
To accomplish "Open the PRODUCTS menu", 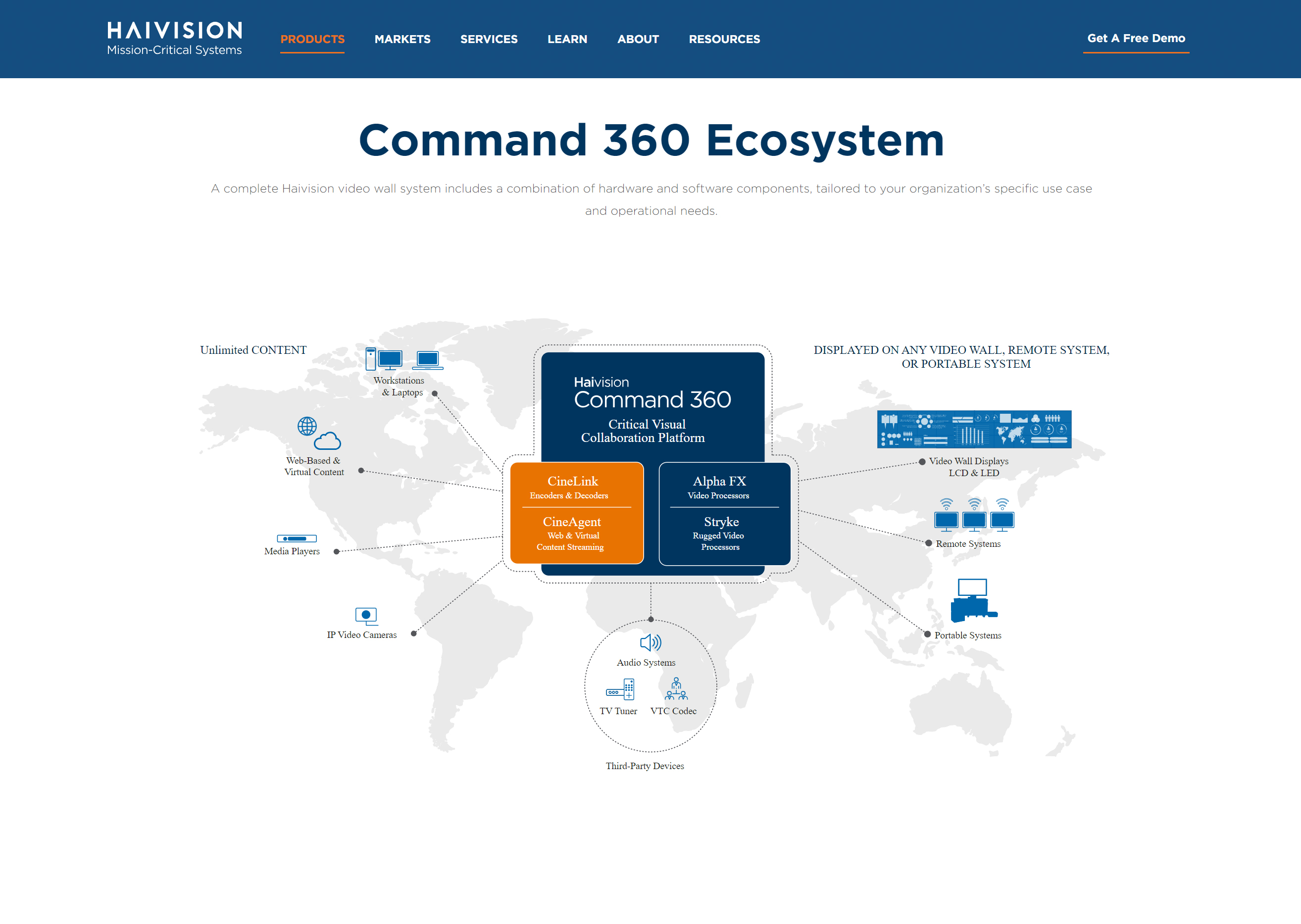I will (312, 39).
